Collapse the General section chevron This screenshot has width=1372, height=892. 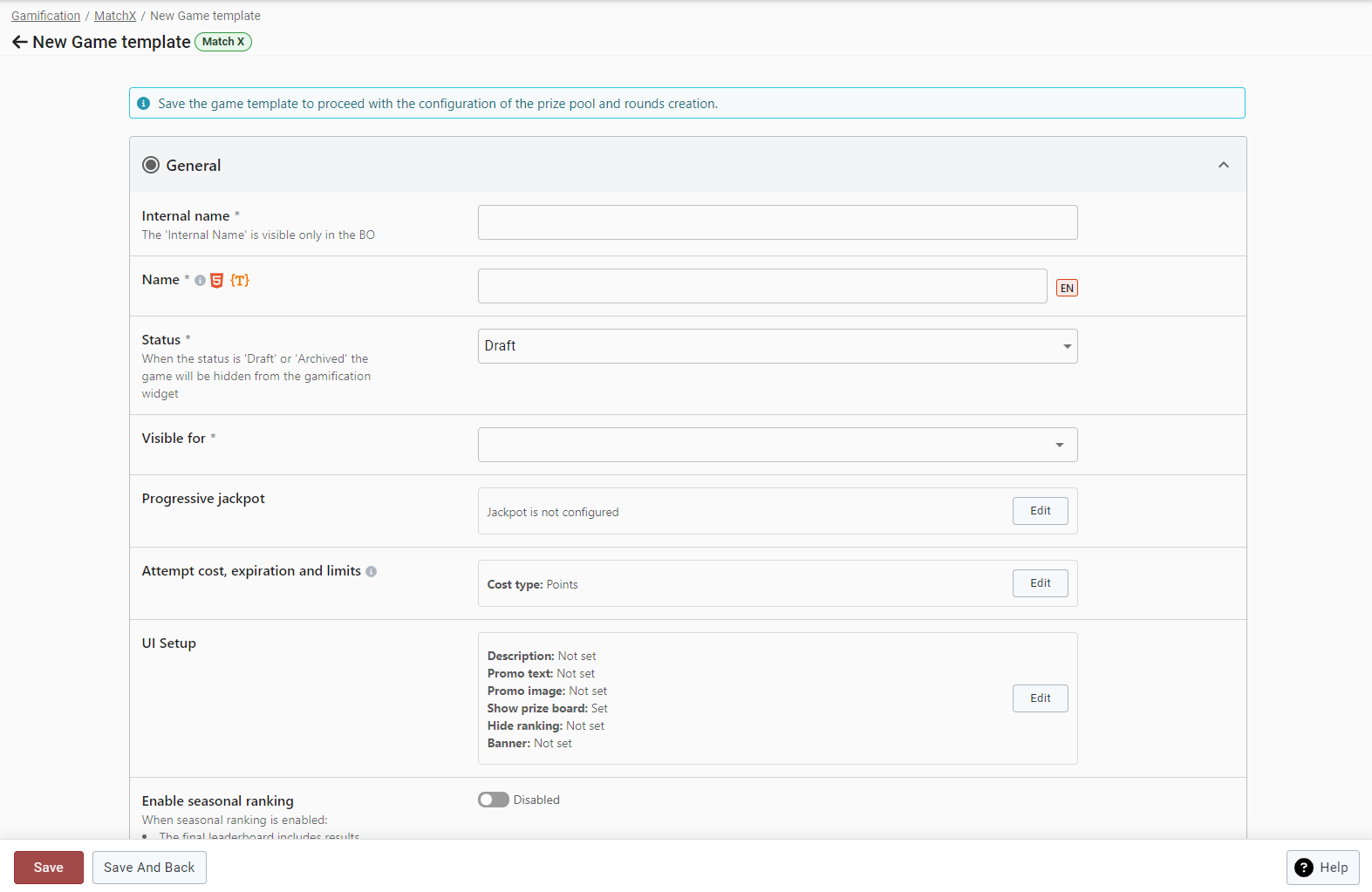[1223, 165]
